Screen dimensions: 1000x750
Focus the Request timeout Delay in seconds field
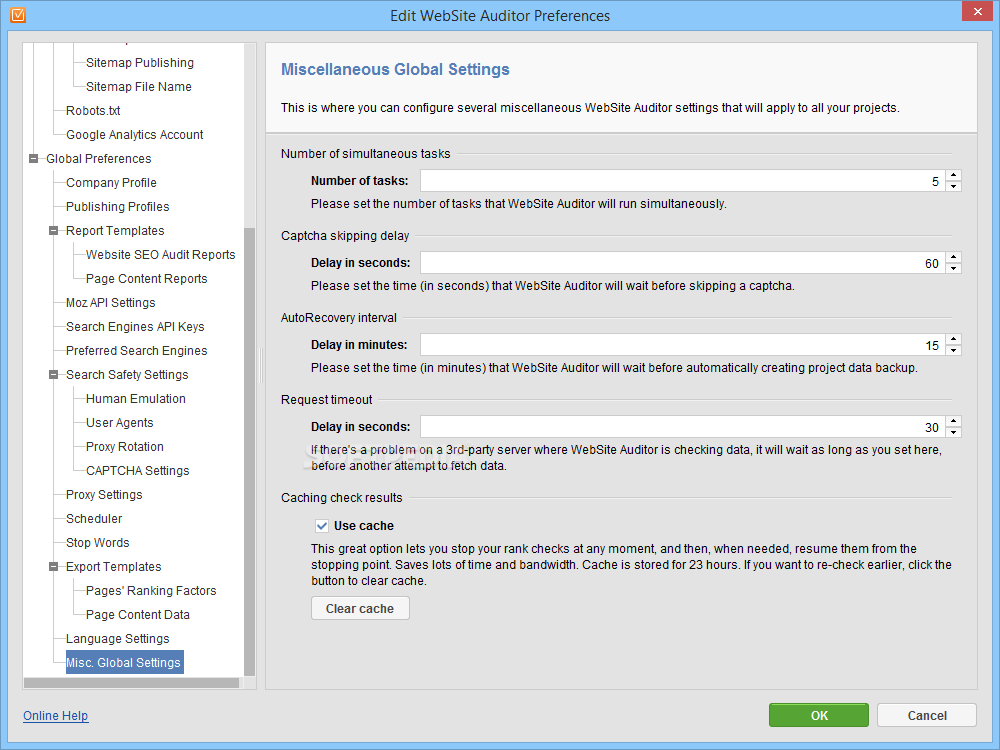(x=682, y=427)
